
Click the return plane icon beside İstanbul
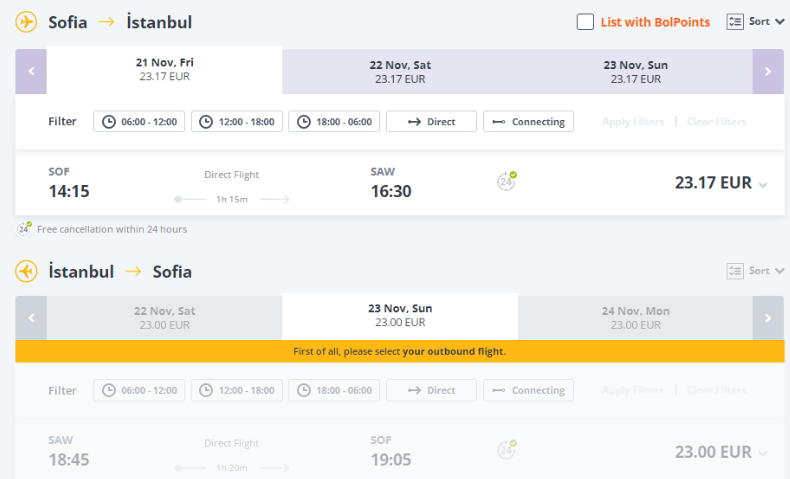pos(26,271)
